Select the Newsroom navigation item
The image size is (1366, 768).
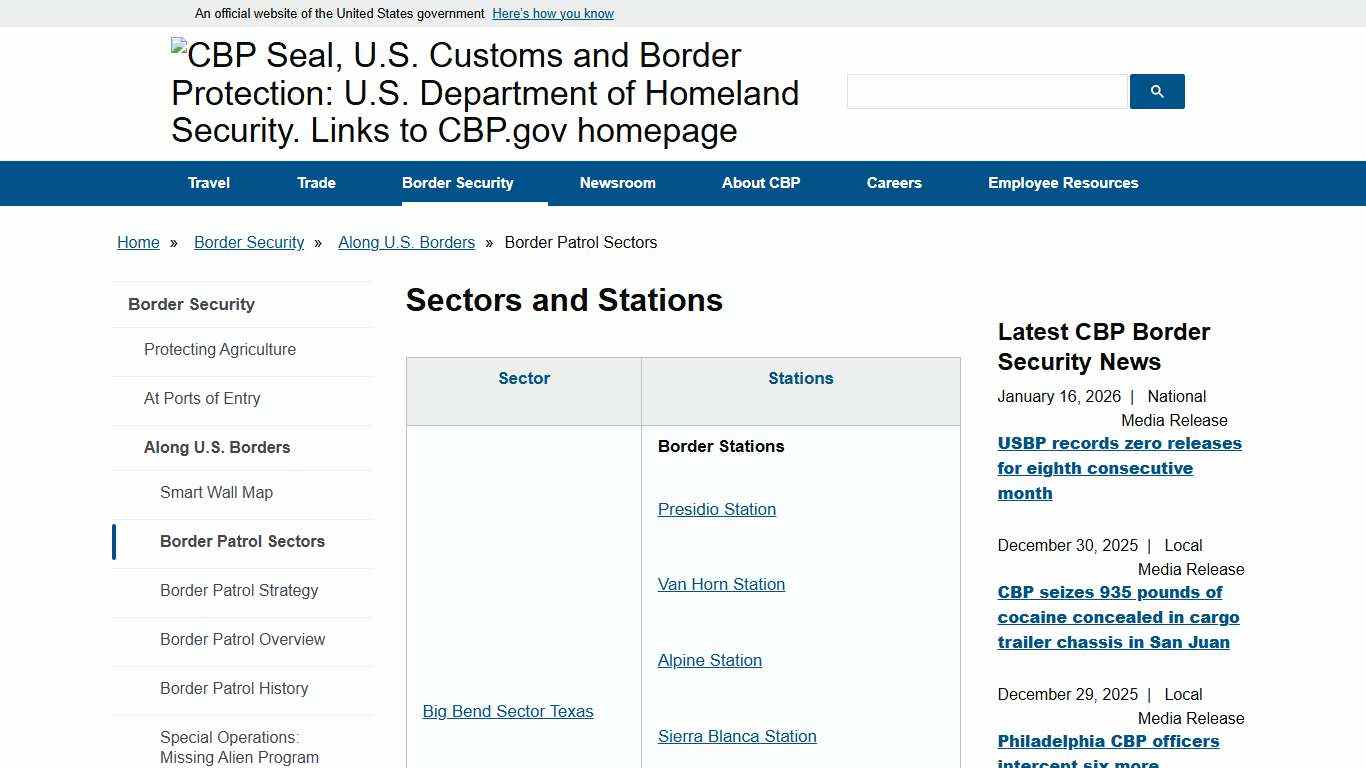click(617, 183)
